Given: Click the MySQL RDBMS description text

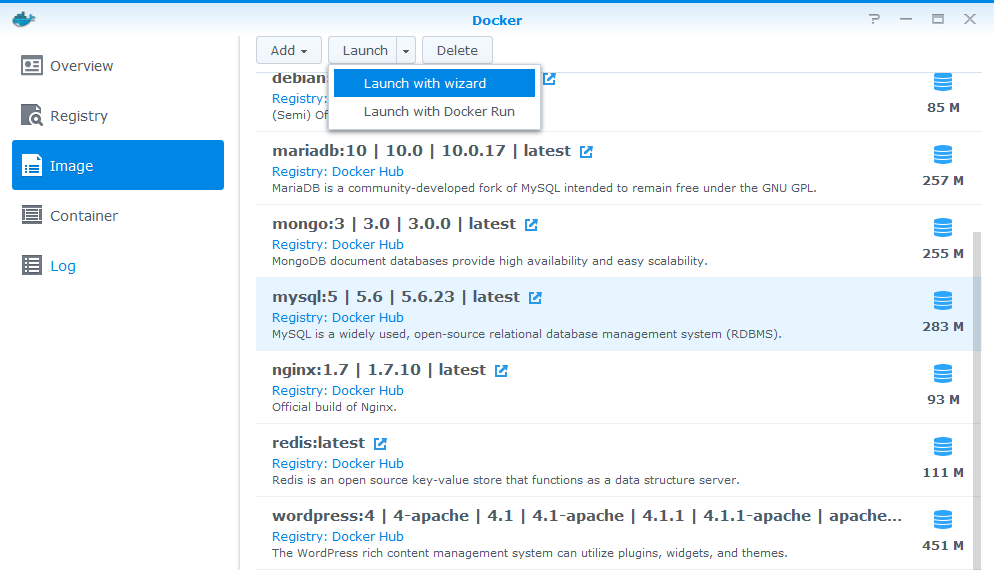Looking at the screenshot, I should [x=526, y=334].
